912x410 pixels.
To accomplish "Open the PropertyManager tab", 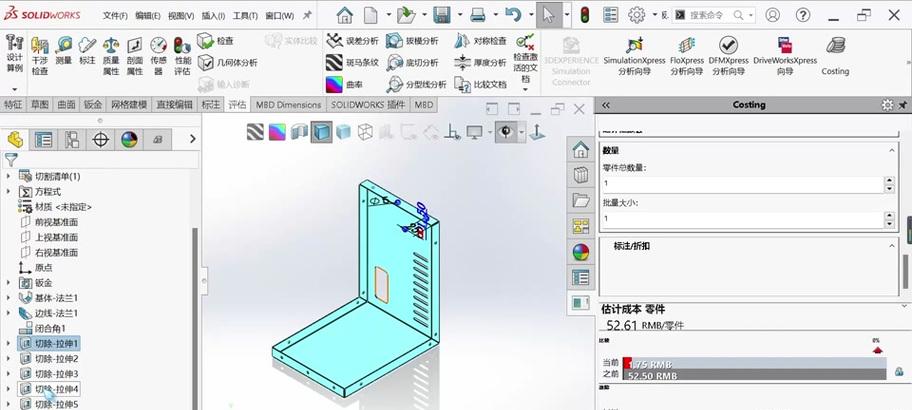I will [x=44, y=139].
